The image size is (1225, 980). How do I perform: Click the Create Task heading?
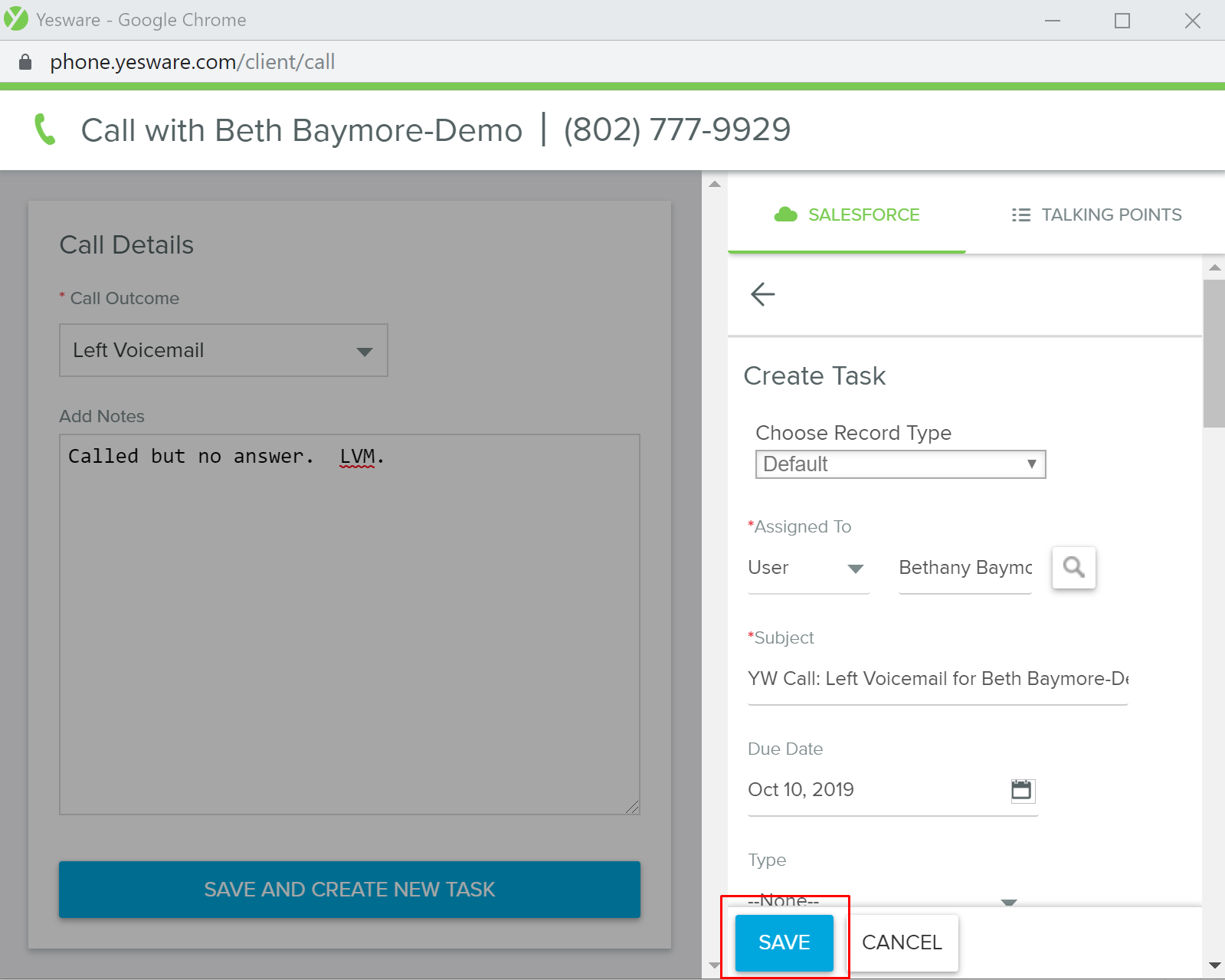pyautogui.click(x=814, y=376)
